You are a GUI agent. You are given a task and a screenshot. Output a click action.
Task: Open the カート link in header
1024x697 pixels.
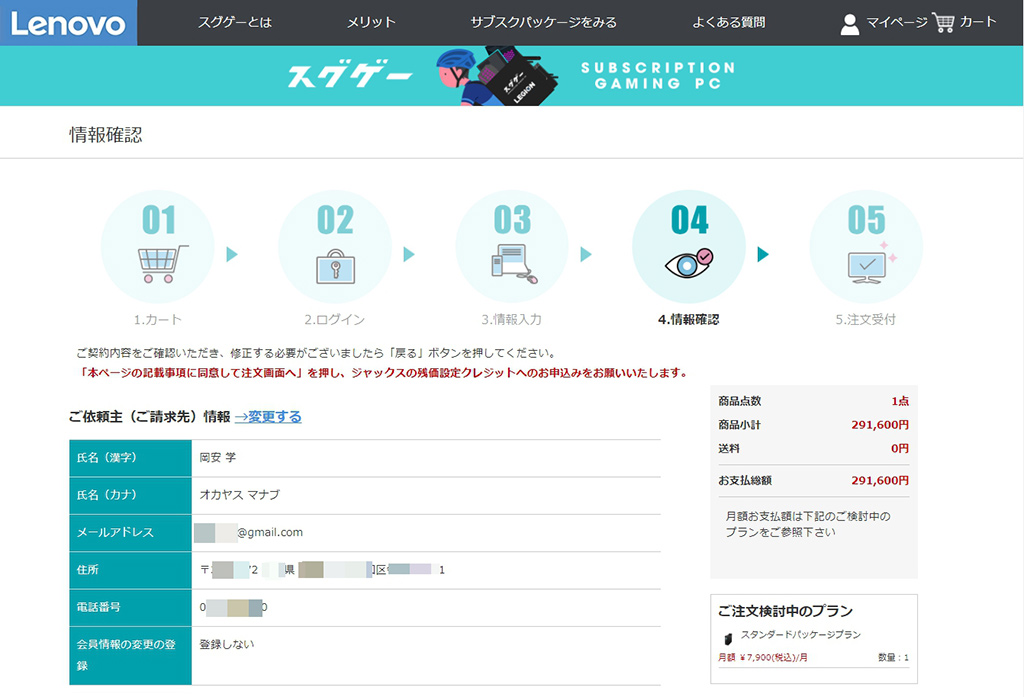click(978, 22)
